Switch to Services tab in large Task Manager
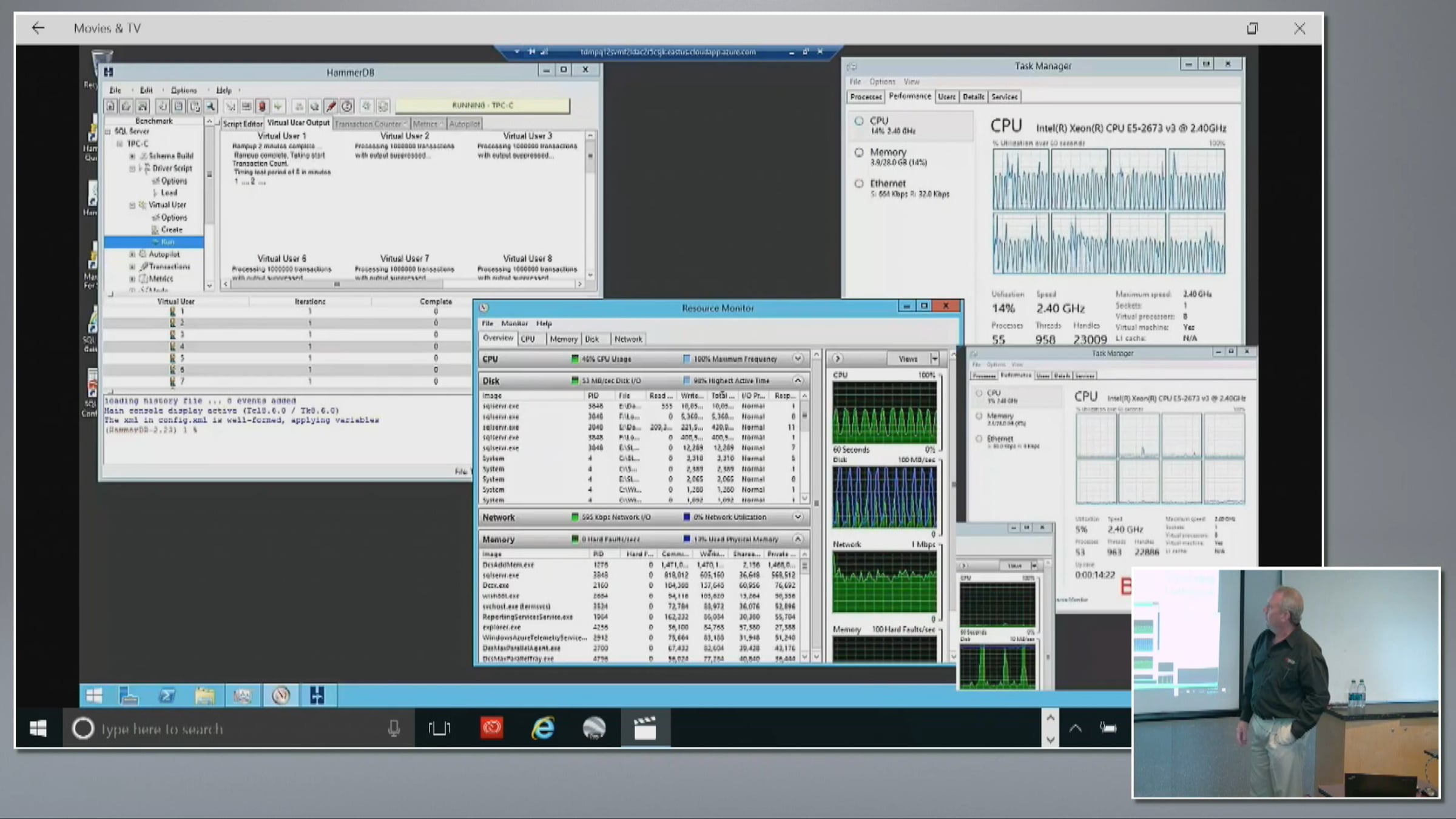Screen dimensions: 1456x819 [x=1005, y=96]
